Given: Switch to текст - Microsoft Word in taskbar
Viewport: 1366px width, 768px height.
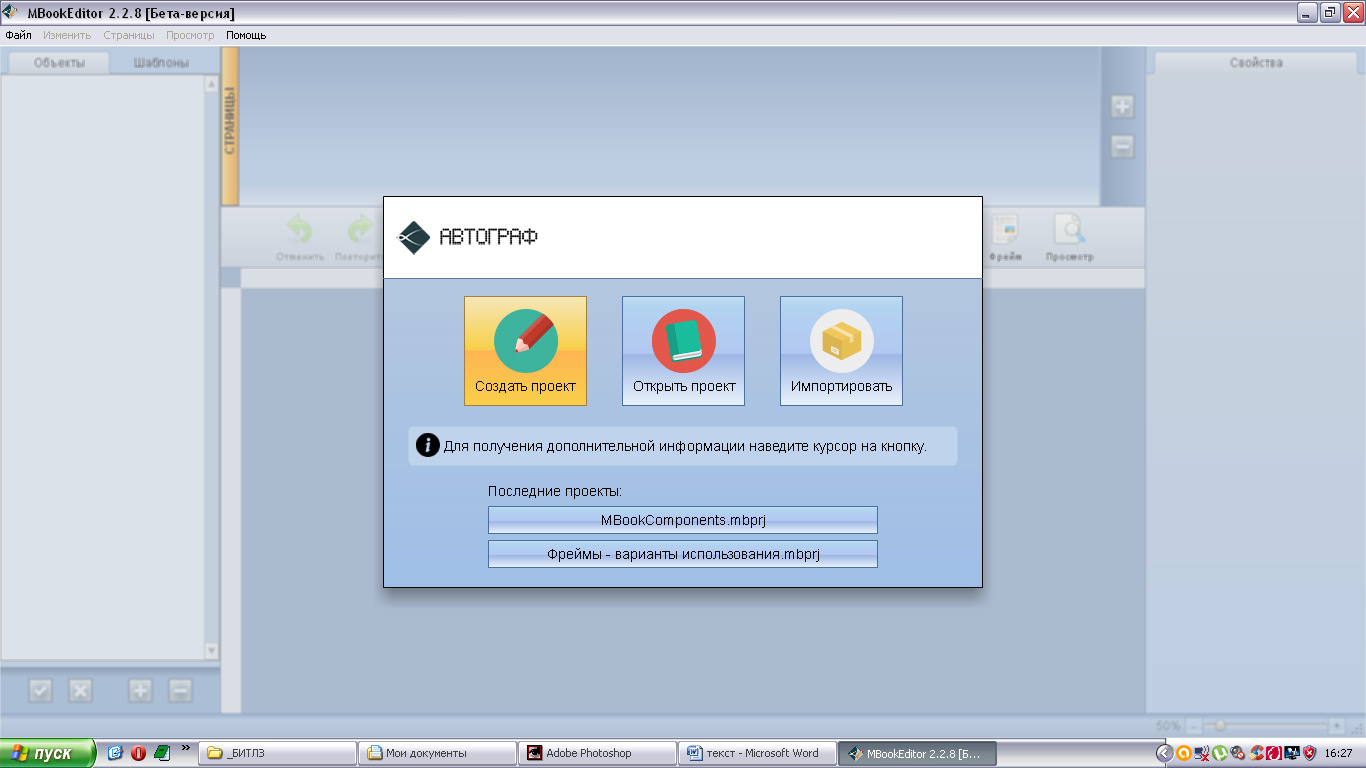Looking at the screenshot, I should (x=758, y=753).
